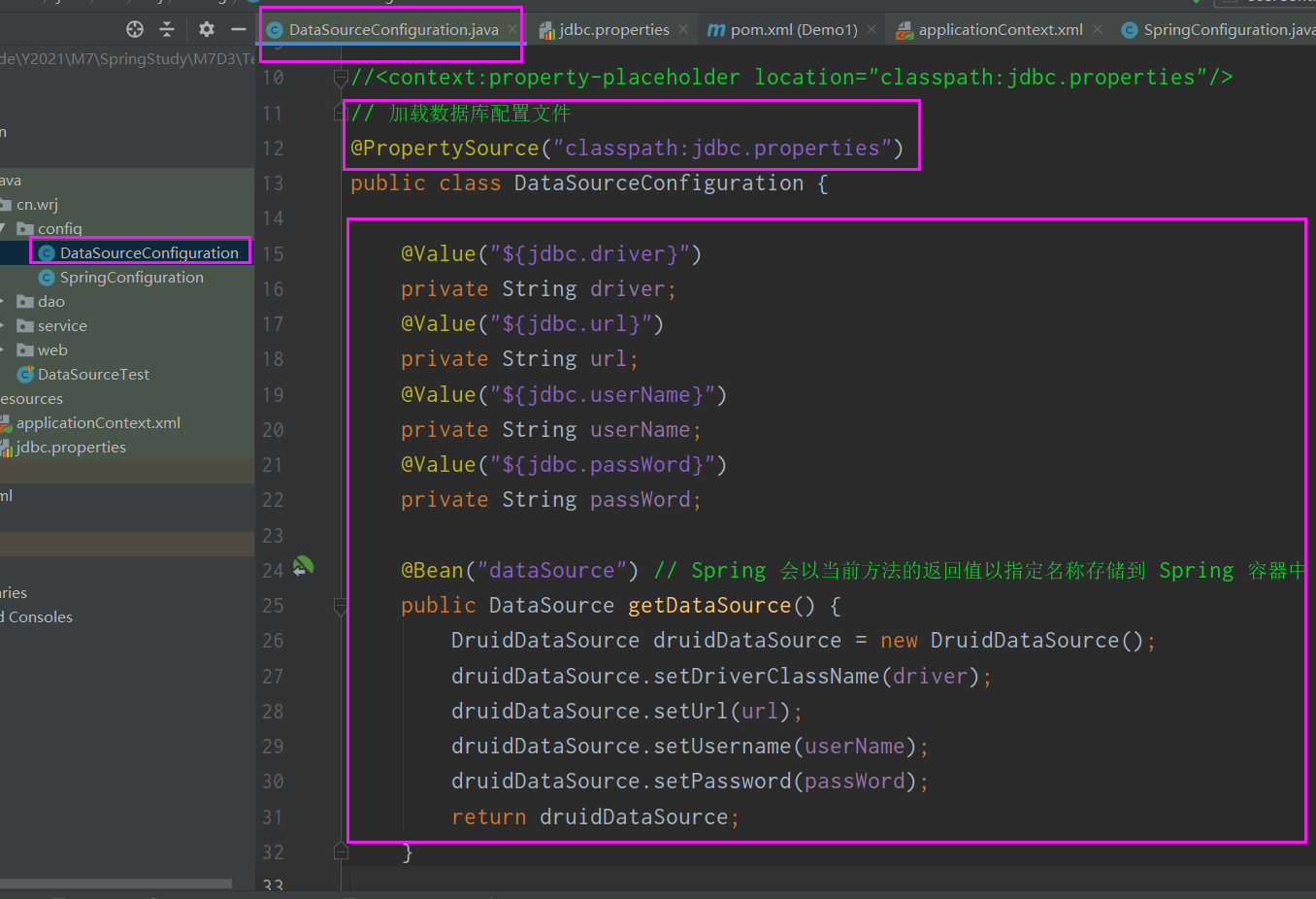Click the @Bean("dataSource") annotation

tap(520, 571)
